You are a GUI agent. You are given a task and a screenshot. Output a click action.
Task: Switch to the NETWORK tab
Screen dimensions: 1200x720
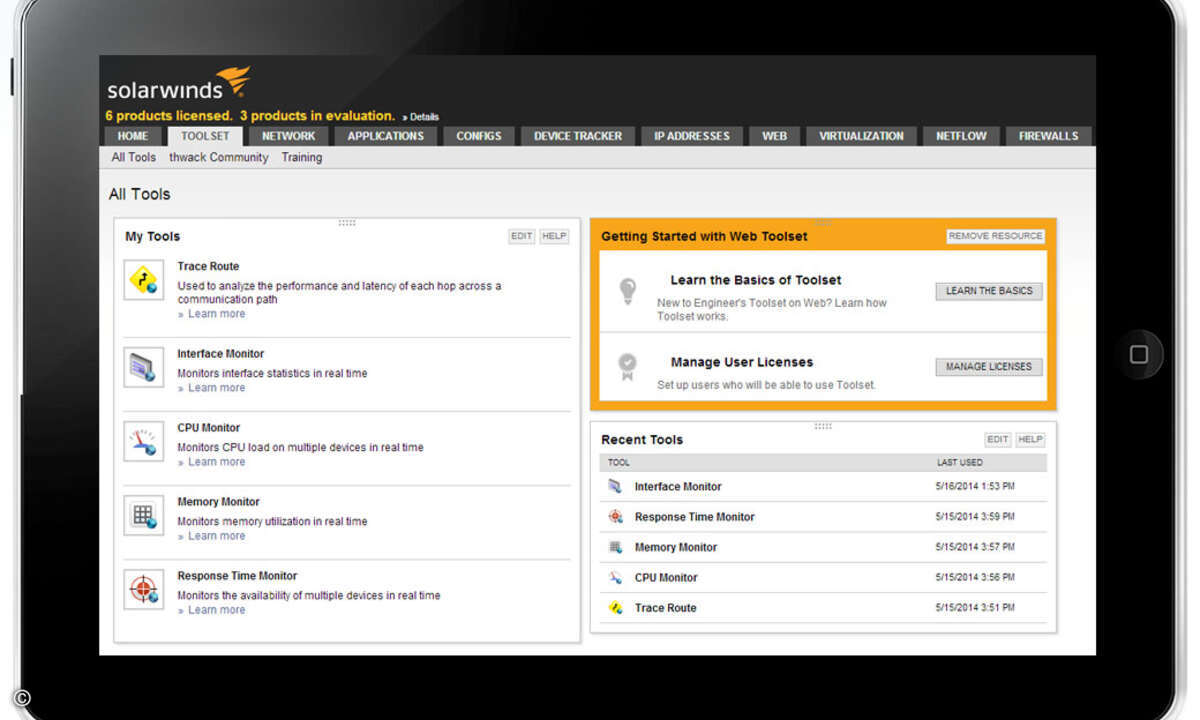tap(289, 136)
